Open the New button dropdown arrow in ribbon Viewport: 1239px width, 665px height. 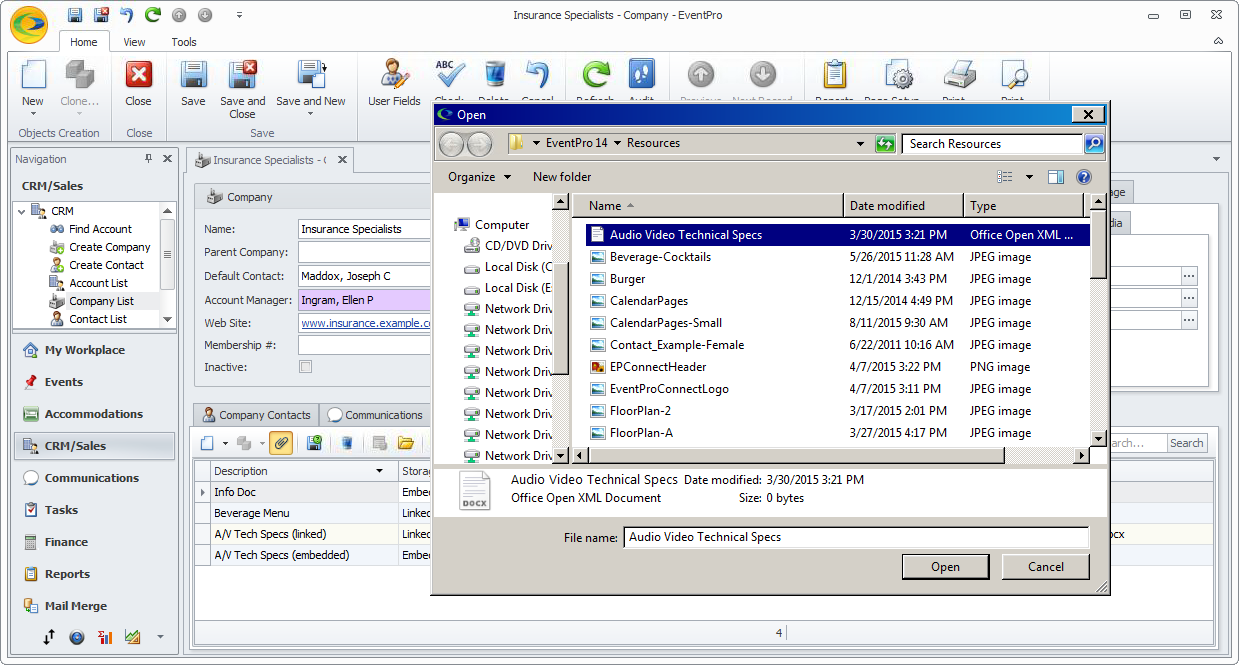[x=33, y=113]
